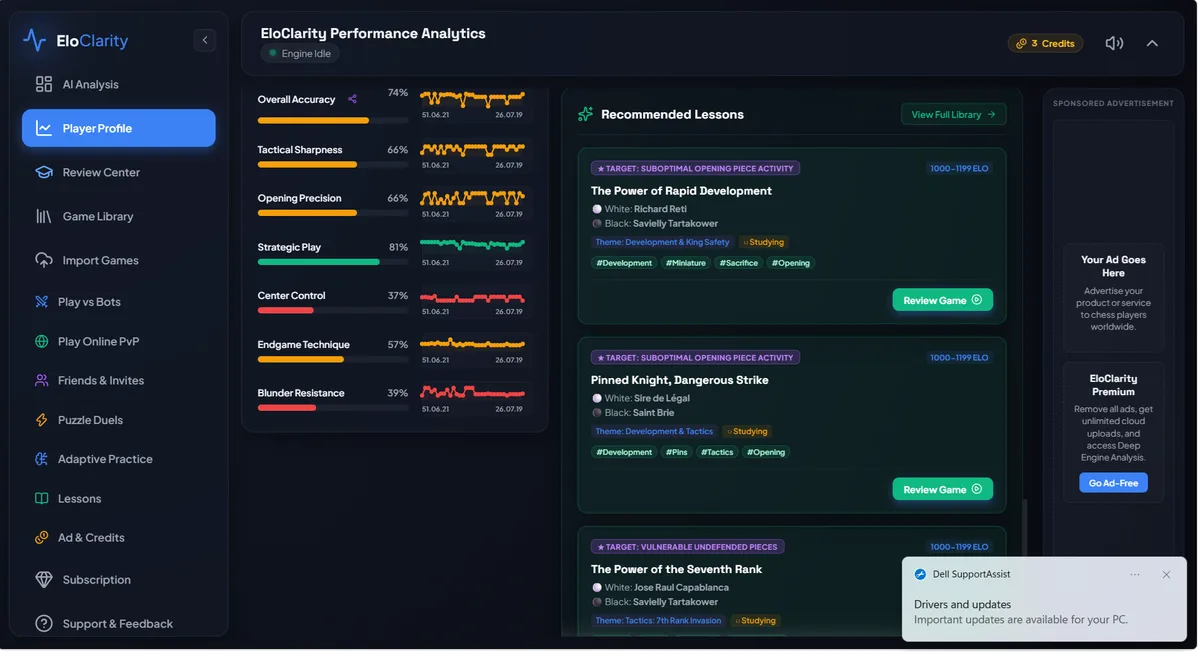
Task: Click the Overall Accuracy progress bar
Action: tap(333, 120)
